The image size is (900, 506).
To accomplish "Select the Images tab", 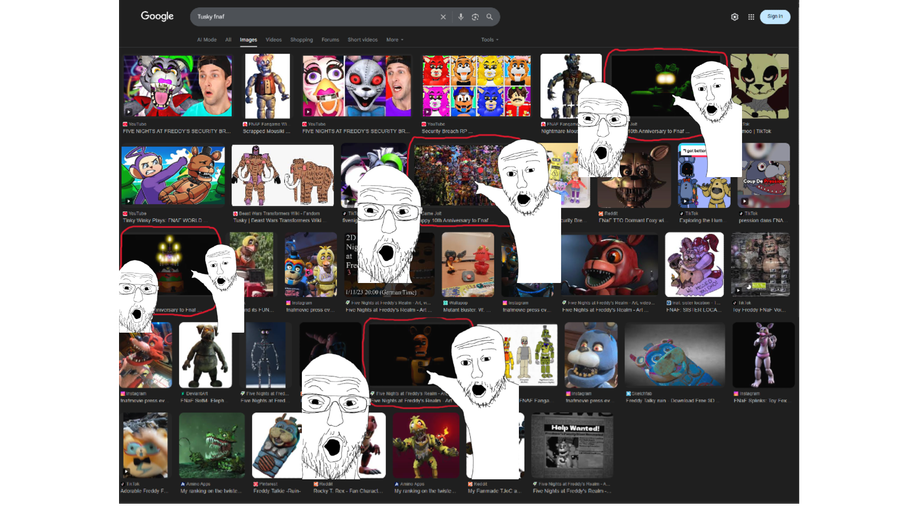I will (x=248, y=40).
